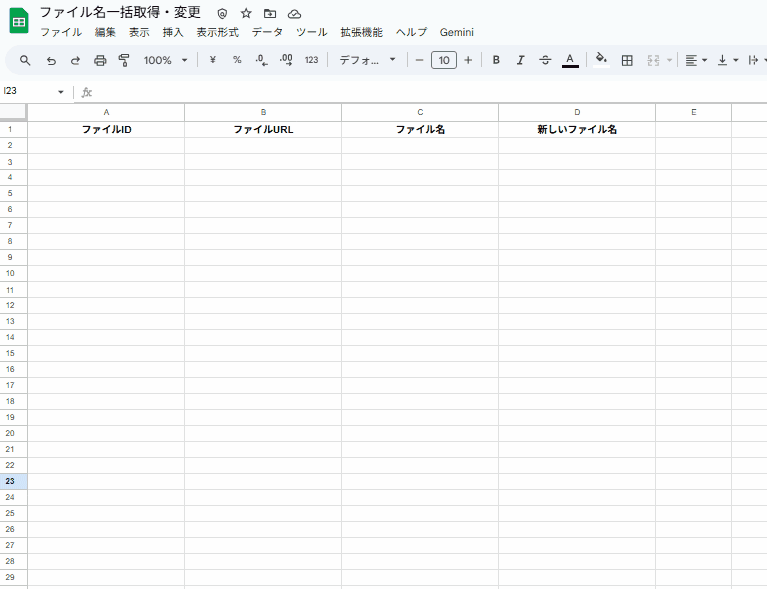Open the ツール menu

click(312, 32)
